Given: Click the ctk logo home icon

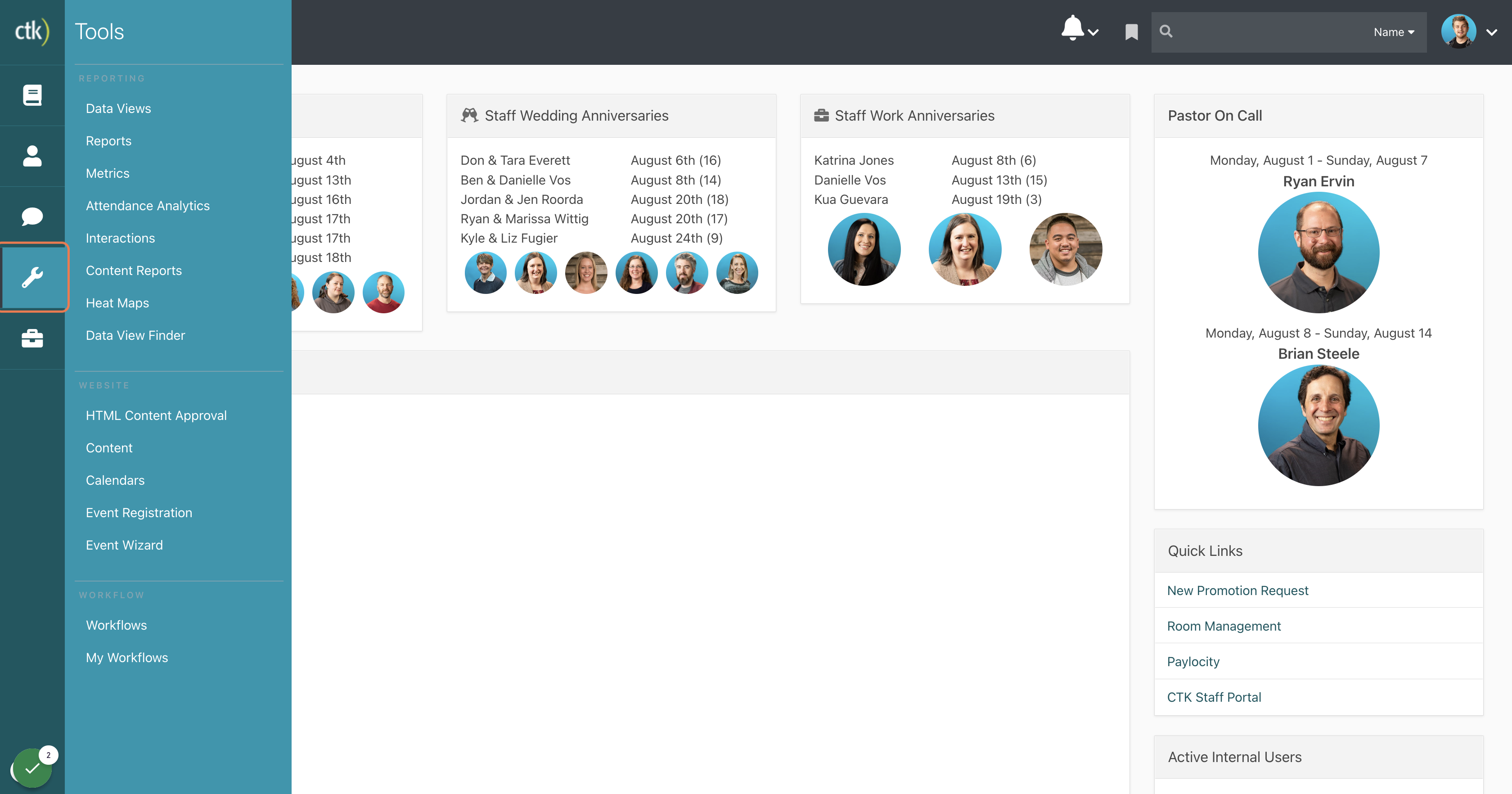Looking at the screenshot, I should click(31, 32).
